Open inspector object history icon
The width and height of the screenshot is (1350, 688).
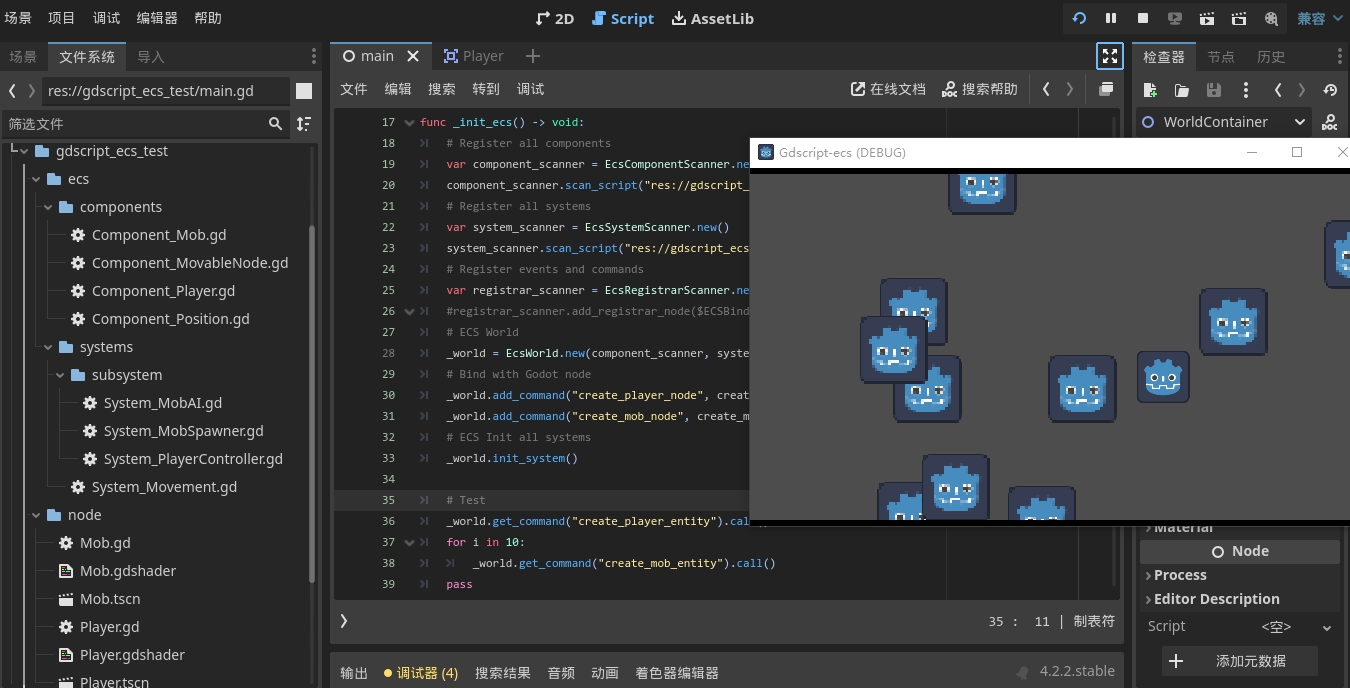[1330, 90]
